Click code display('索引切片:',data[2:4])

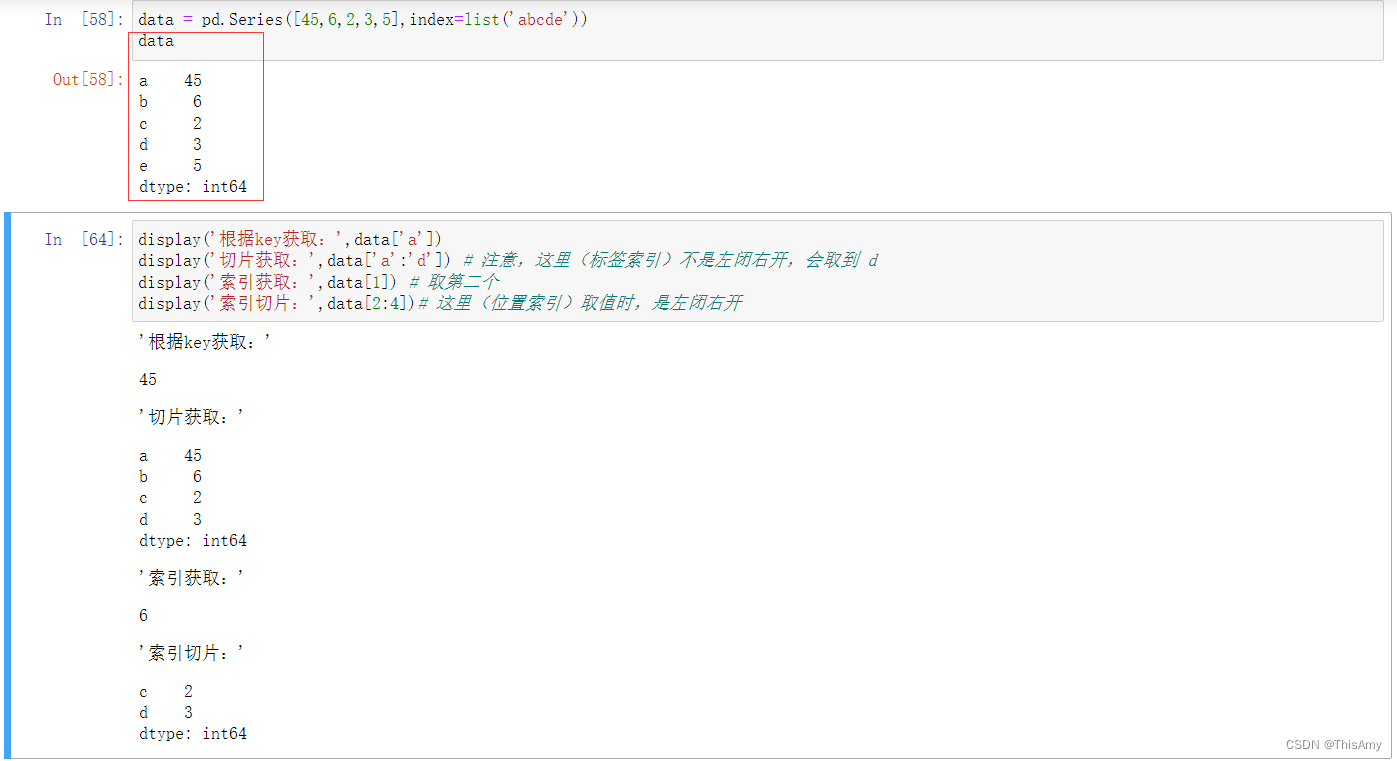(277, 303)
